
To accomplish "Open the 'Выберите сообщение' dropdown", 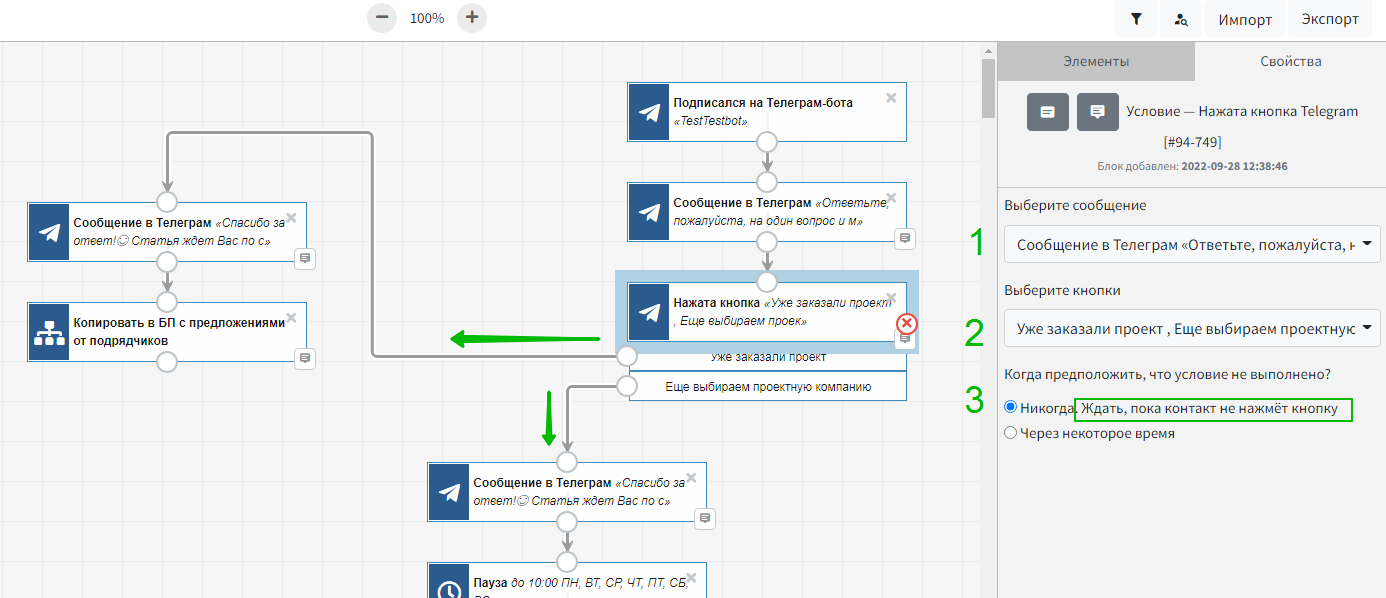I will coord(1191,244).
